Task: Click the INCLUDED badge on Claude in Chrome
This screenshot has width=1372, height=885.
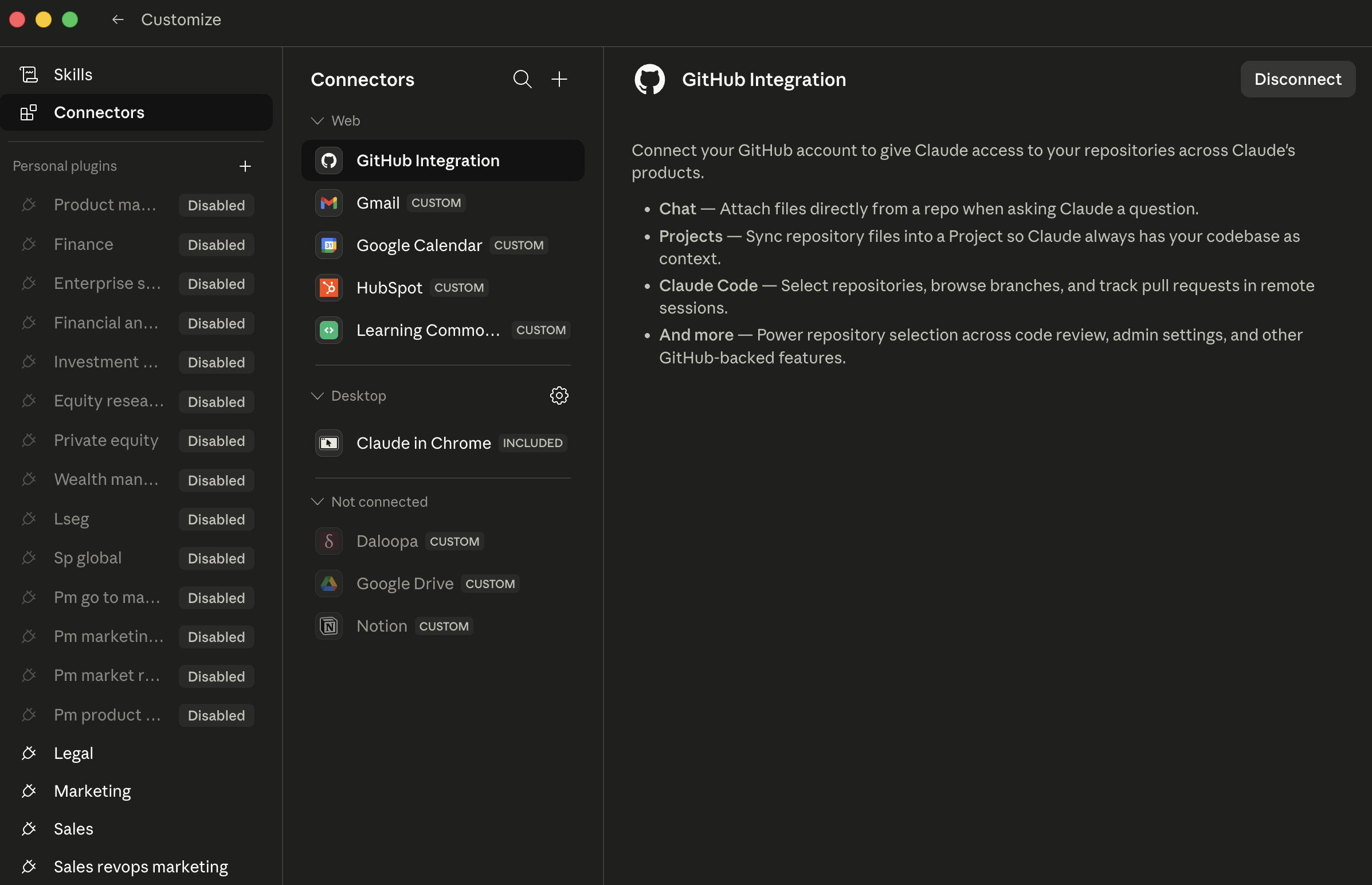Action: point(532,443)
